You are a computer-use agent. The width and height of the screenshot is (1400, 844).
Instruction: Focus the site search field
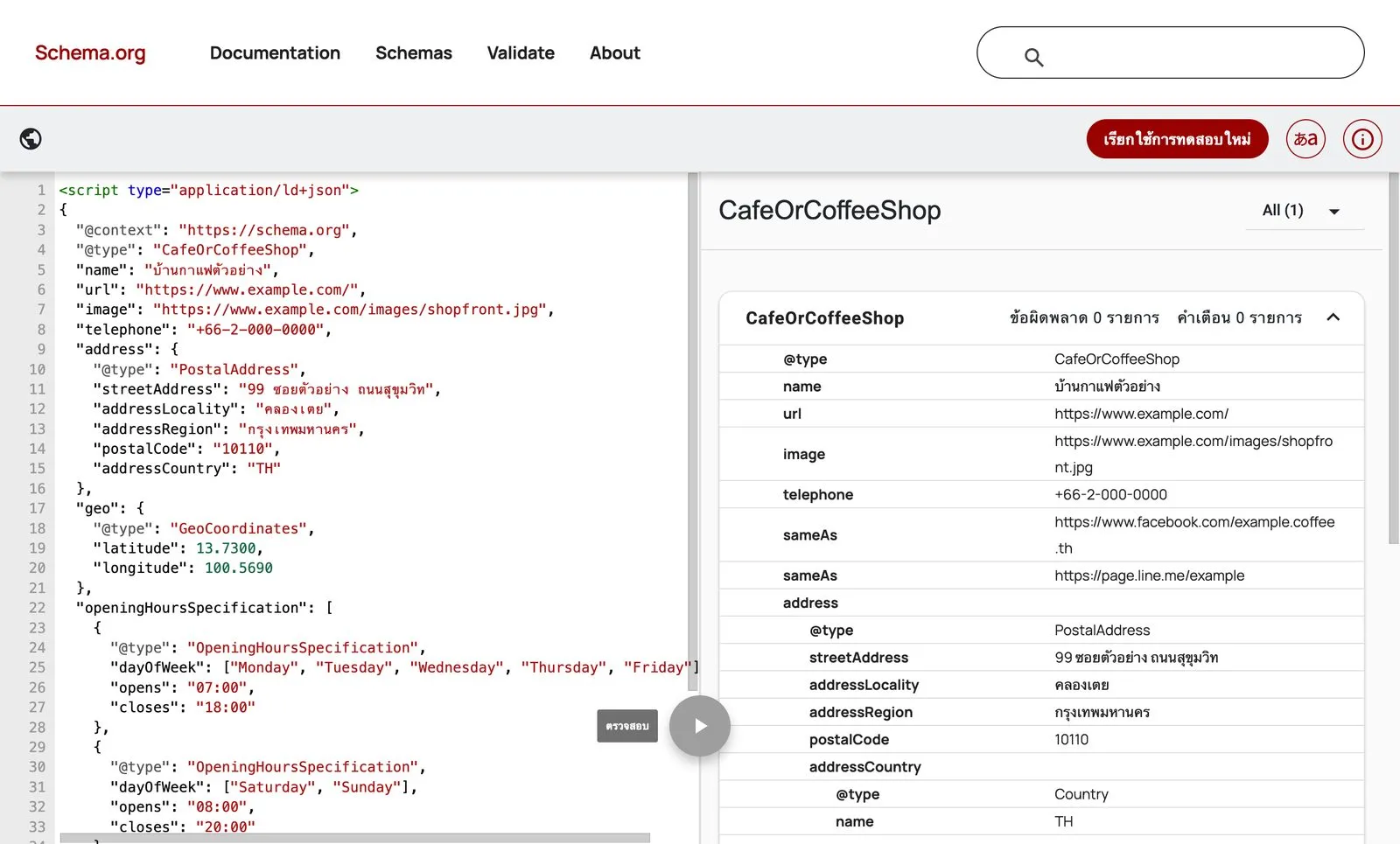tap(1170, 52)
